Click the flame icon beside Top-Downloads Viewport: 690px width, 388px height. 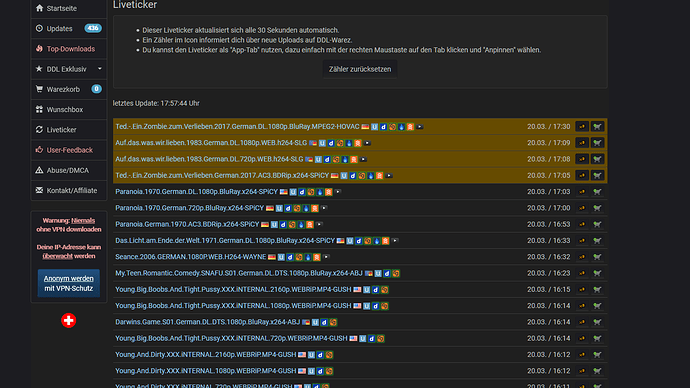[x=39, y=48]
